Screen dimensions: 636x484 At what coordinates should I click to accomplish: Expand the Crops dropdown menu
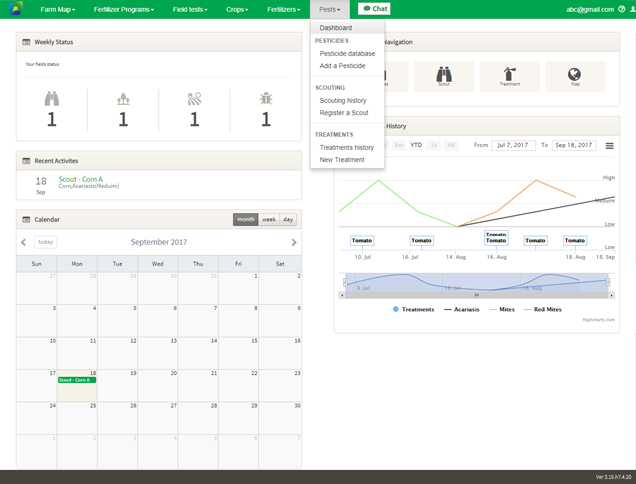point(237,9)
